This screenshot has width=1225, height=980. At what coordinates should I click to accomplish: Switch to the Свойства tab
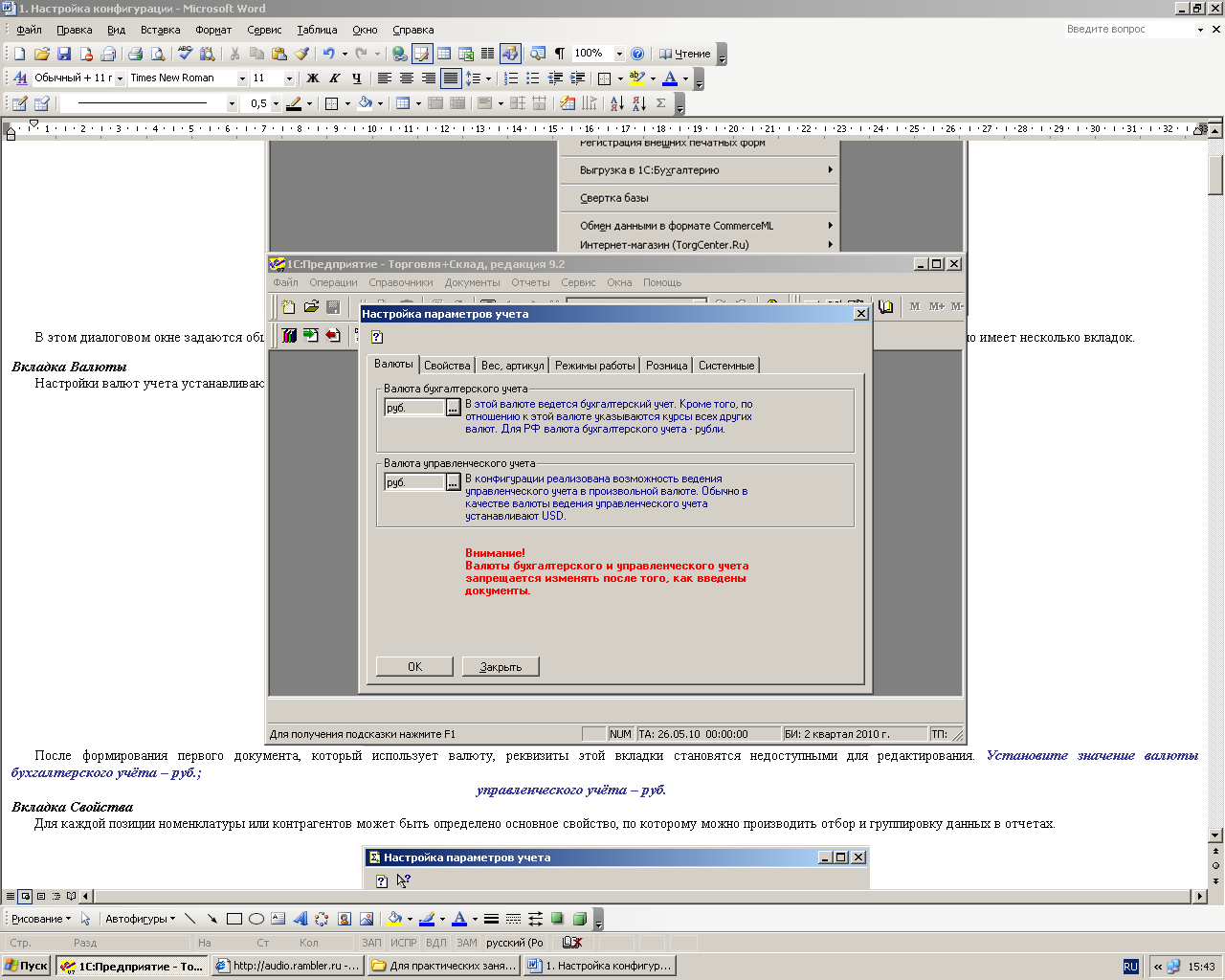(x=447, y=366)
